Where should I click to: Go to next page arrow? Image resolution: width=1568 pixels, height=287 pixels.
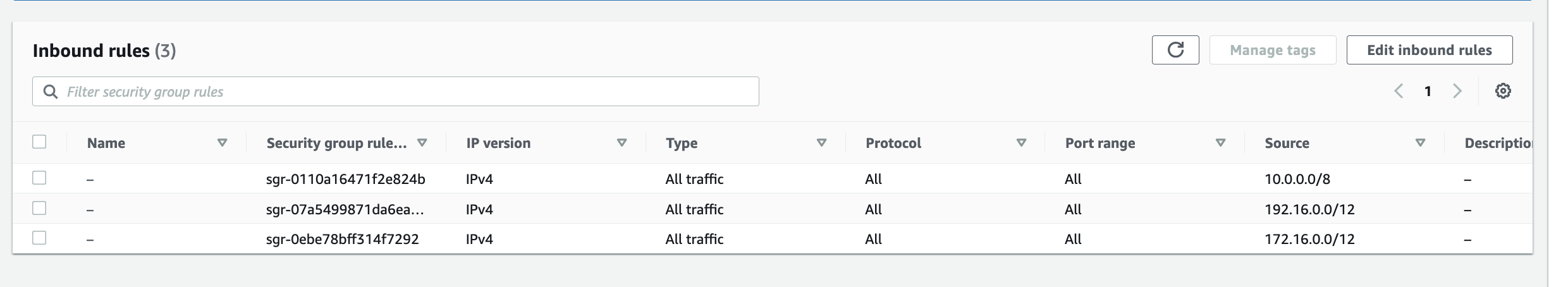tap(1457, 91)
